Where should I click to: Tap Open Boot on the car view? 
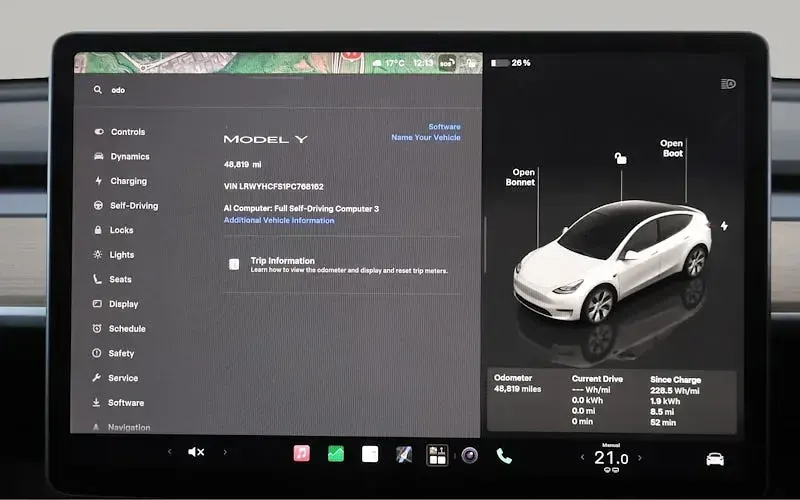[671, 148]
